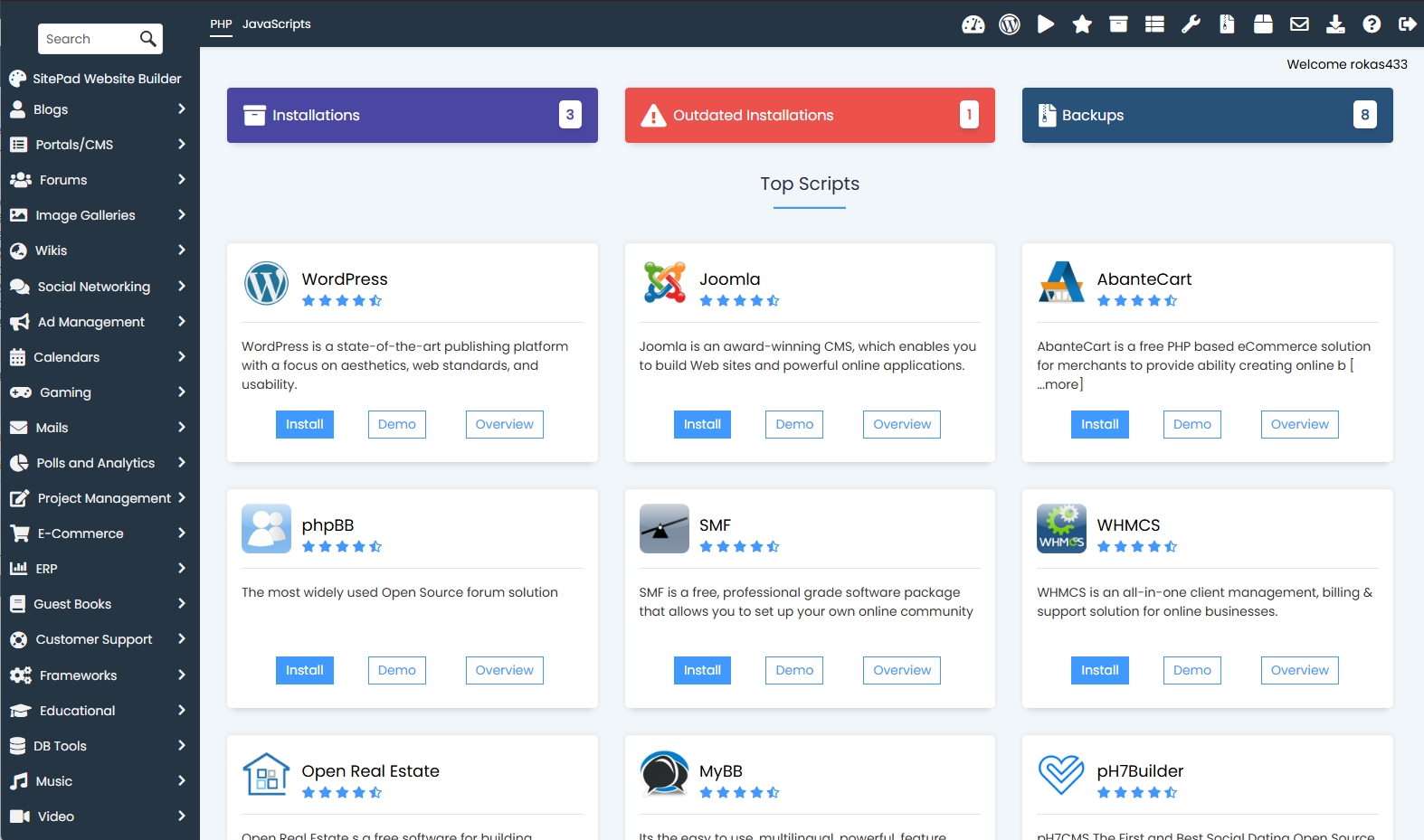Open the Backups panel

[1208, 115]
